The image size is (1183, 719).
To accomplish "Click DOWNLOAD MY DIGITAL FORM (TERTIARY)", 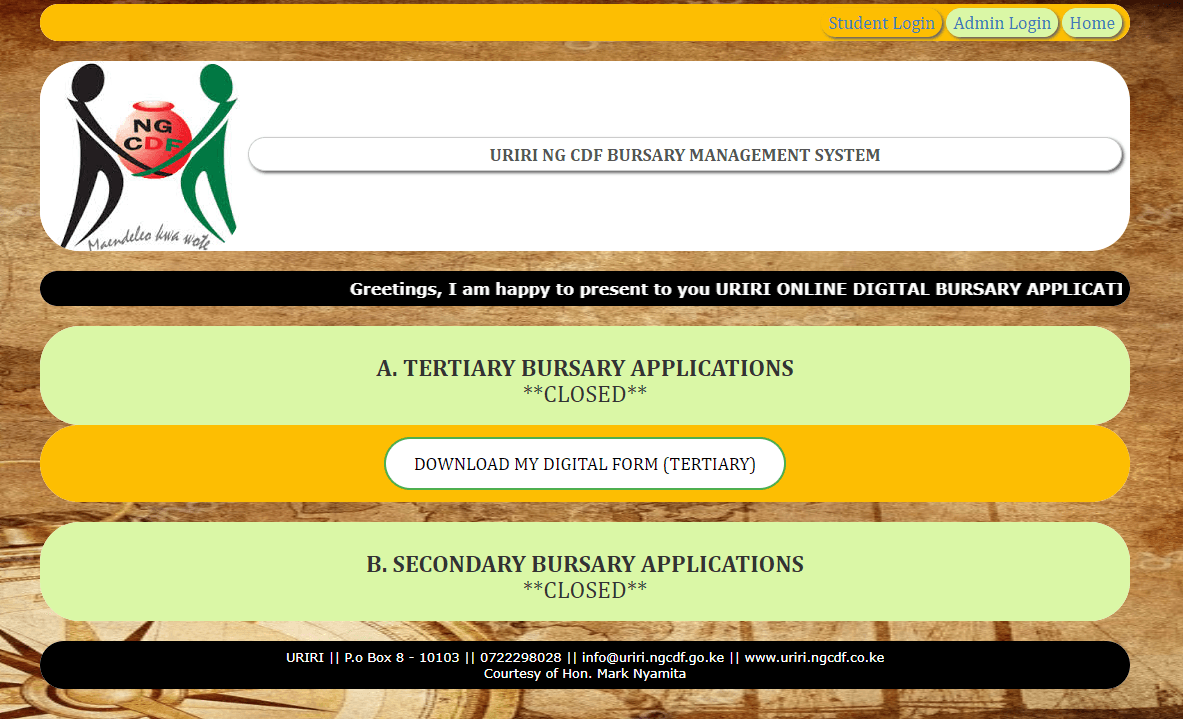I will [x=584, y=463].
